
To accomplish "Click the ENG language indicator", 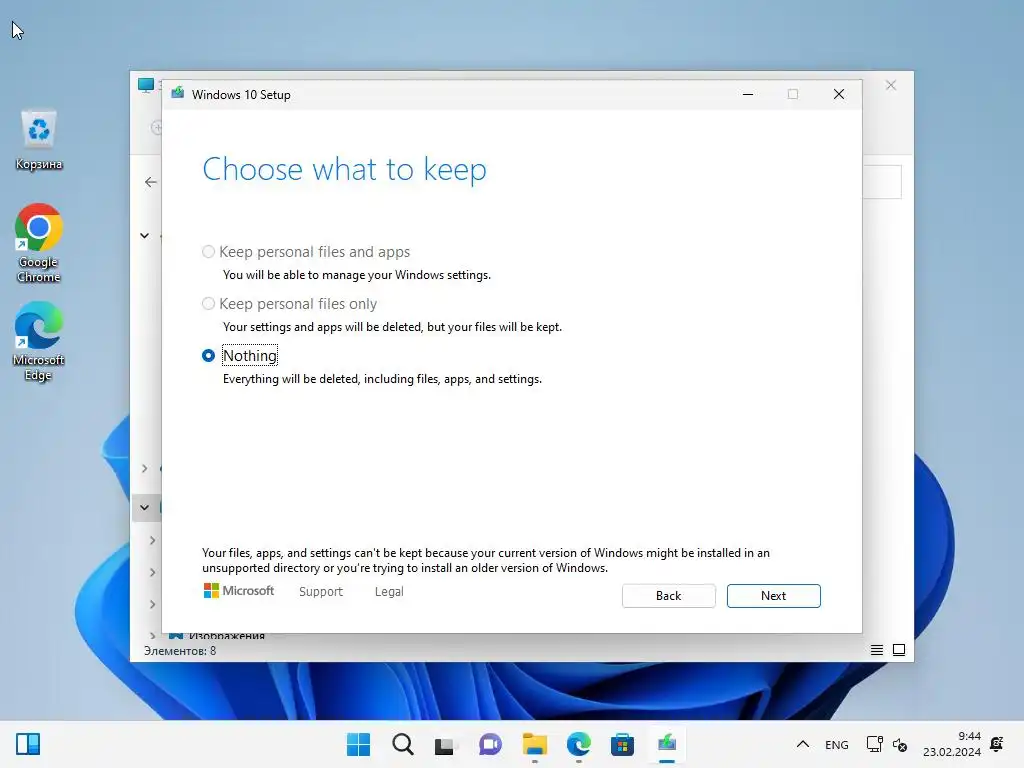I will pyautogui.click(x=837, y=744).
